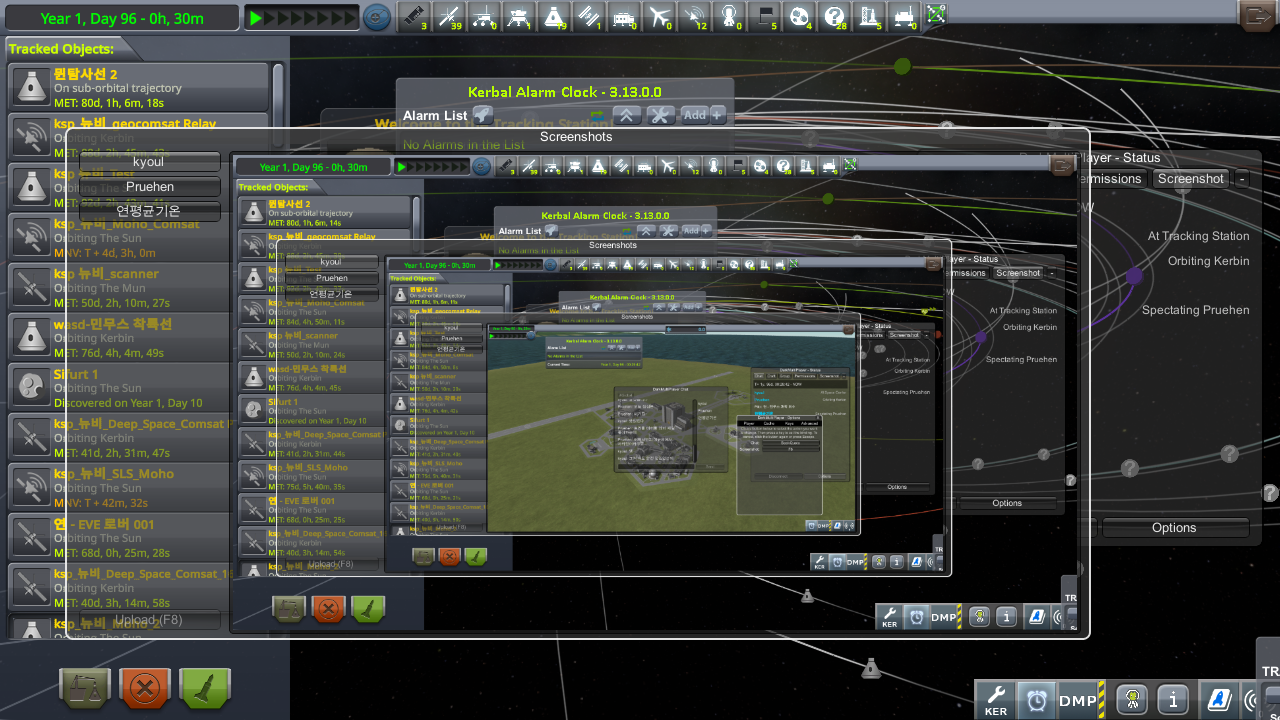The width and height of the screenshot is (1280, 720).
Task: Click the Add alarm button
Action: (694, 115)
